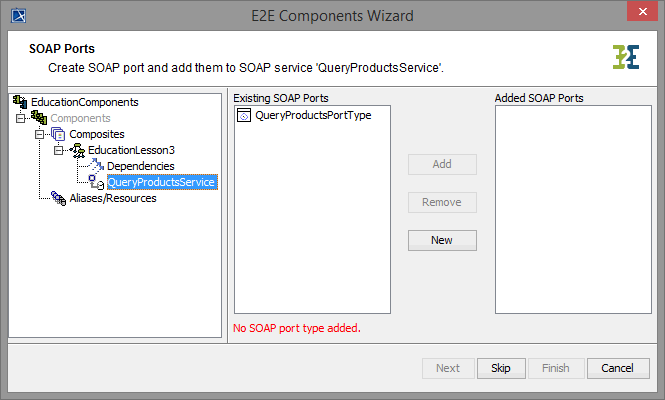The image size is (665, 400).
Task: Select the Aliases/Resources tree item label
Action: pyautogui.click(x=113, y=198)
